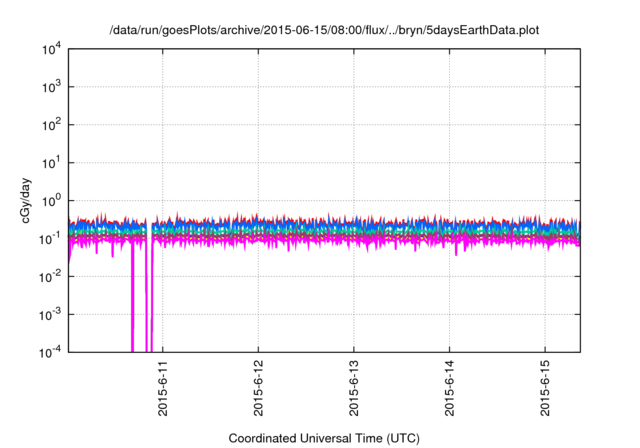Click the 10^-1 y-axis tick label
This screenshot has height=448, width=640.
click(50, 239)
